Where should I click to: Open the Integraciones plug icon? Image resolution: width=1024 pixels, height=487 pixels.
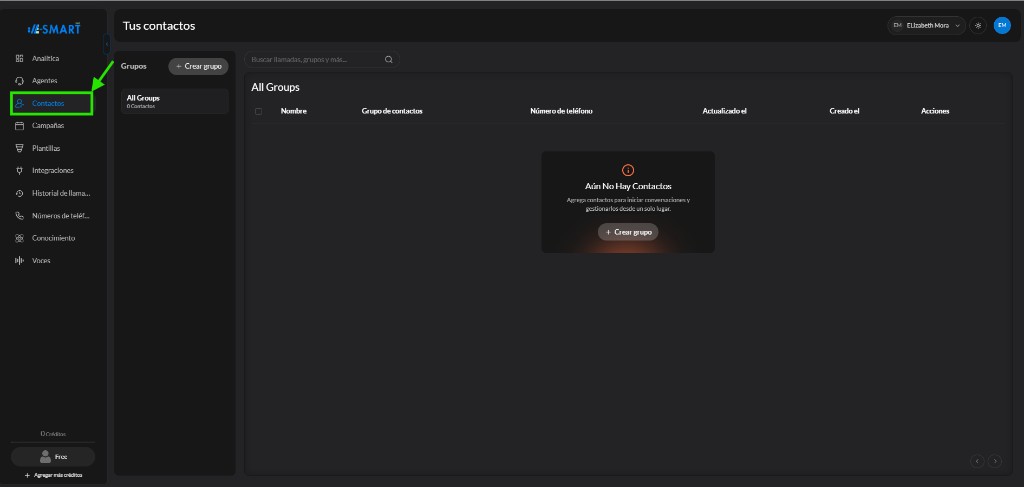coord(19,170)
